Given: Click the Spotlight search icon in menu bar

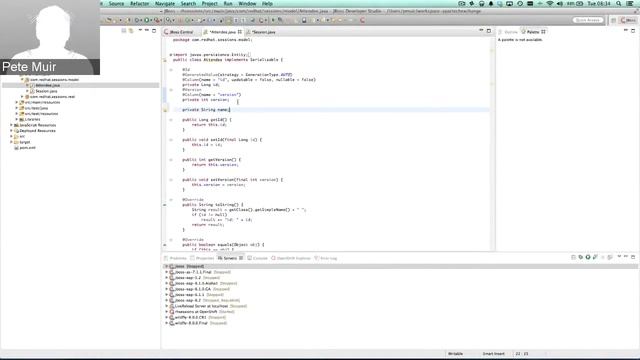Looking at the screenshot, I should point(619,3).
